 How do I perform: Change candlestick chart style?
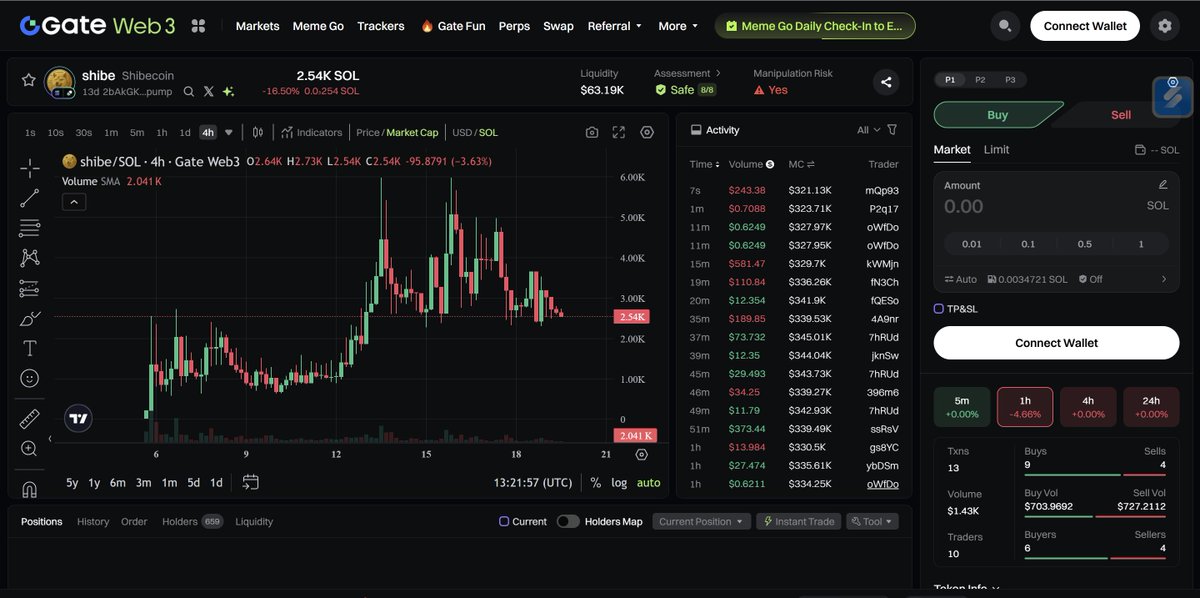click(x=258, y=132)
